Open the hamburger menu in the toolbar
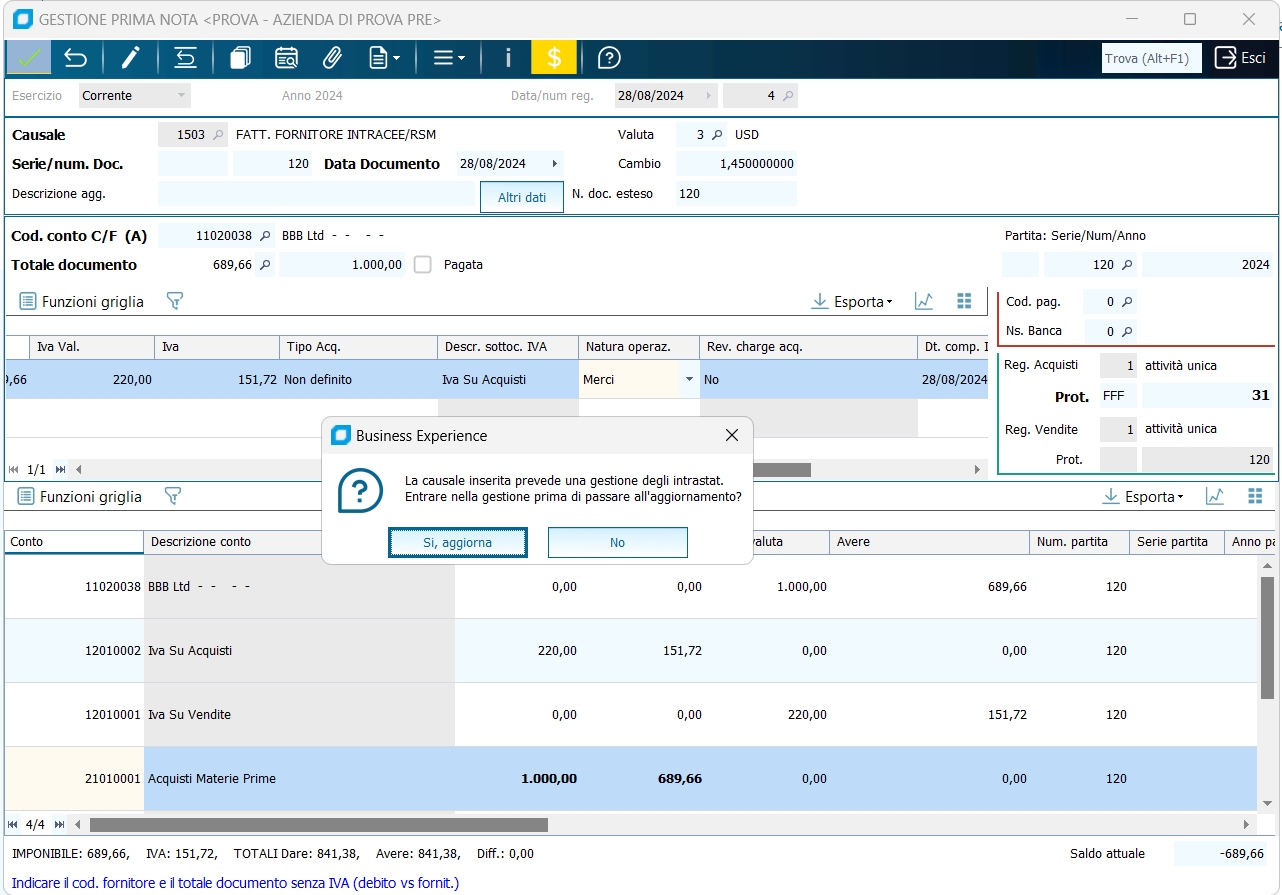The width and height of the screenshot is (1282, 895). pyautogui.click(x=448, y=58)
